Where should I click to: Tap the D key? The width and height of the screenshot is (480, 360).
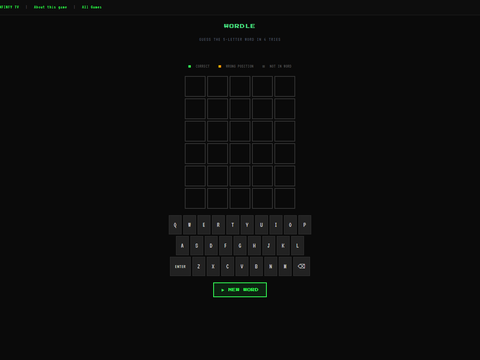pyautogui.click(x=211, y=246)
